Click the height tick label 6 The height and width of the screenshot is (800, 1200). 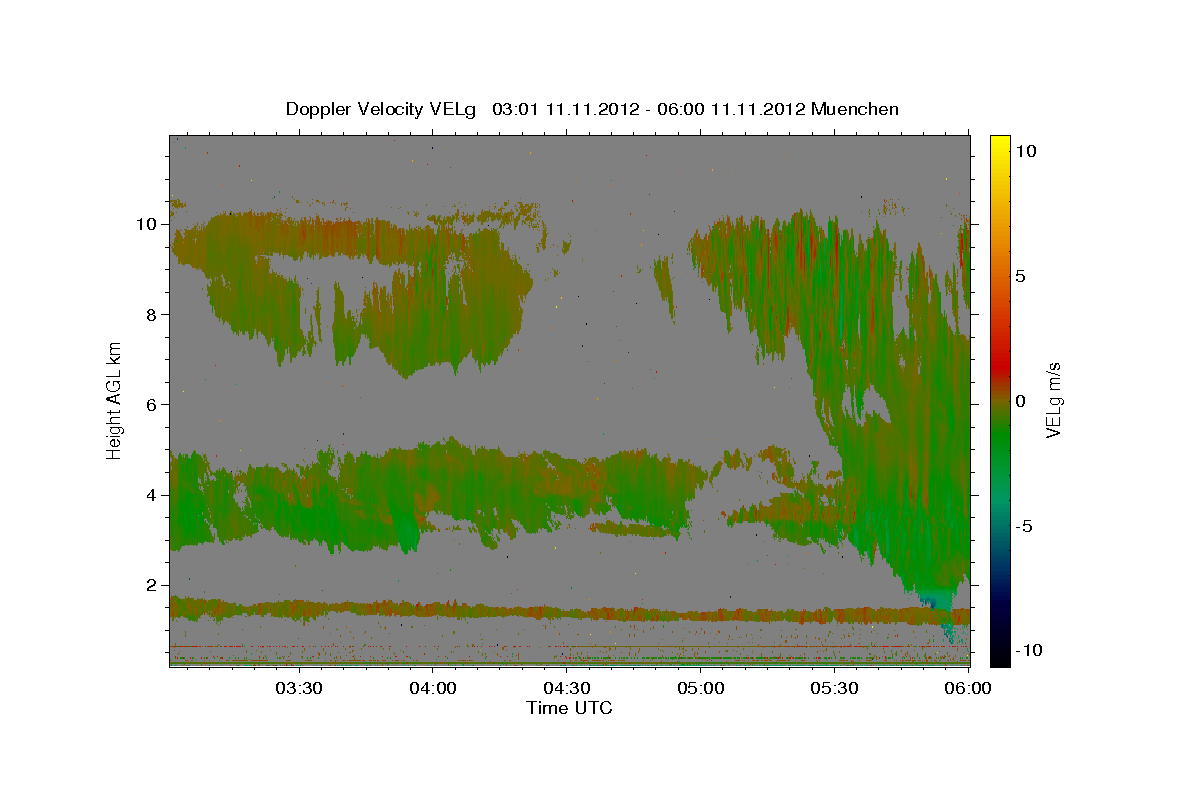[x=152, y=404]
